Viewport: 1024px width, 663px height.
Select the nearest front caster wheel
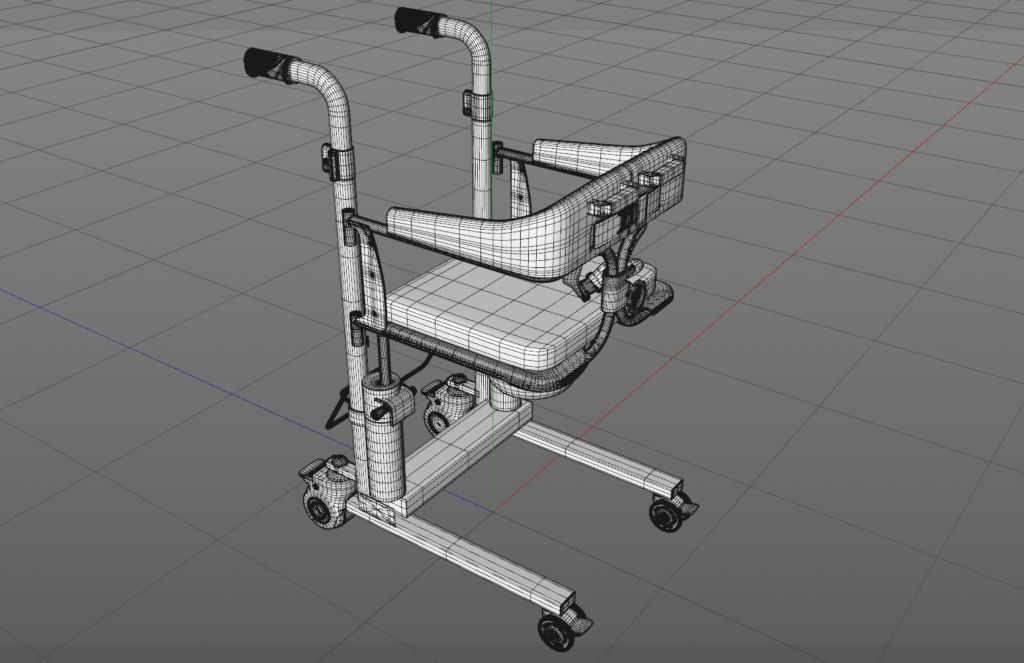pos(557,628)
